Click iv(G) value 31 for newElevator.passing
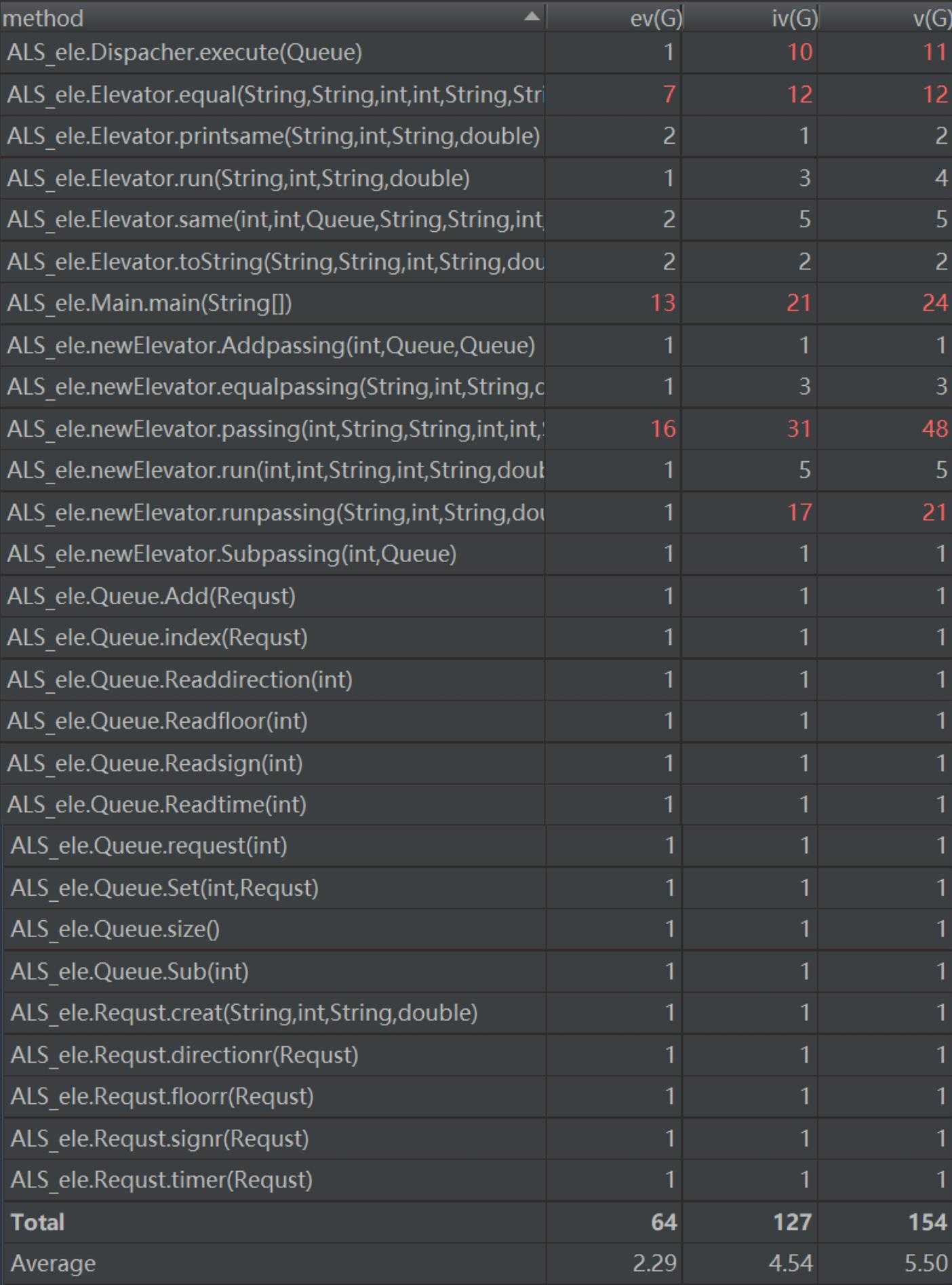952x1285 pixels. pos(799,429)
